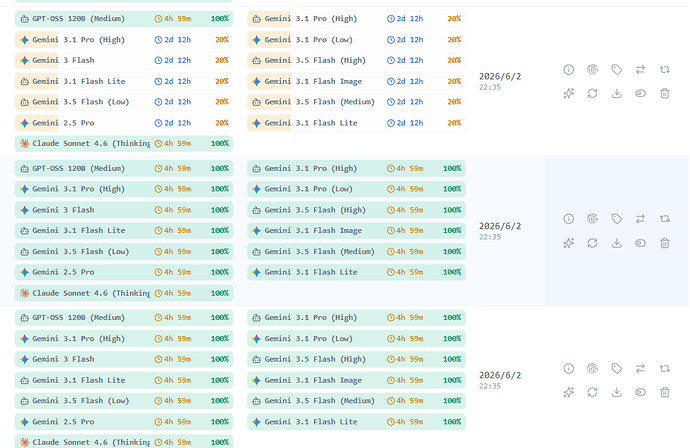The height and width of the screenshot is (448, 690).
Task: Select Gemini 3 Flash chip showing 20%
Action: [x=124, y=60]
